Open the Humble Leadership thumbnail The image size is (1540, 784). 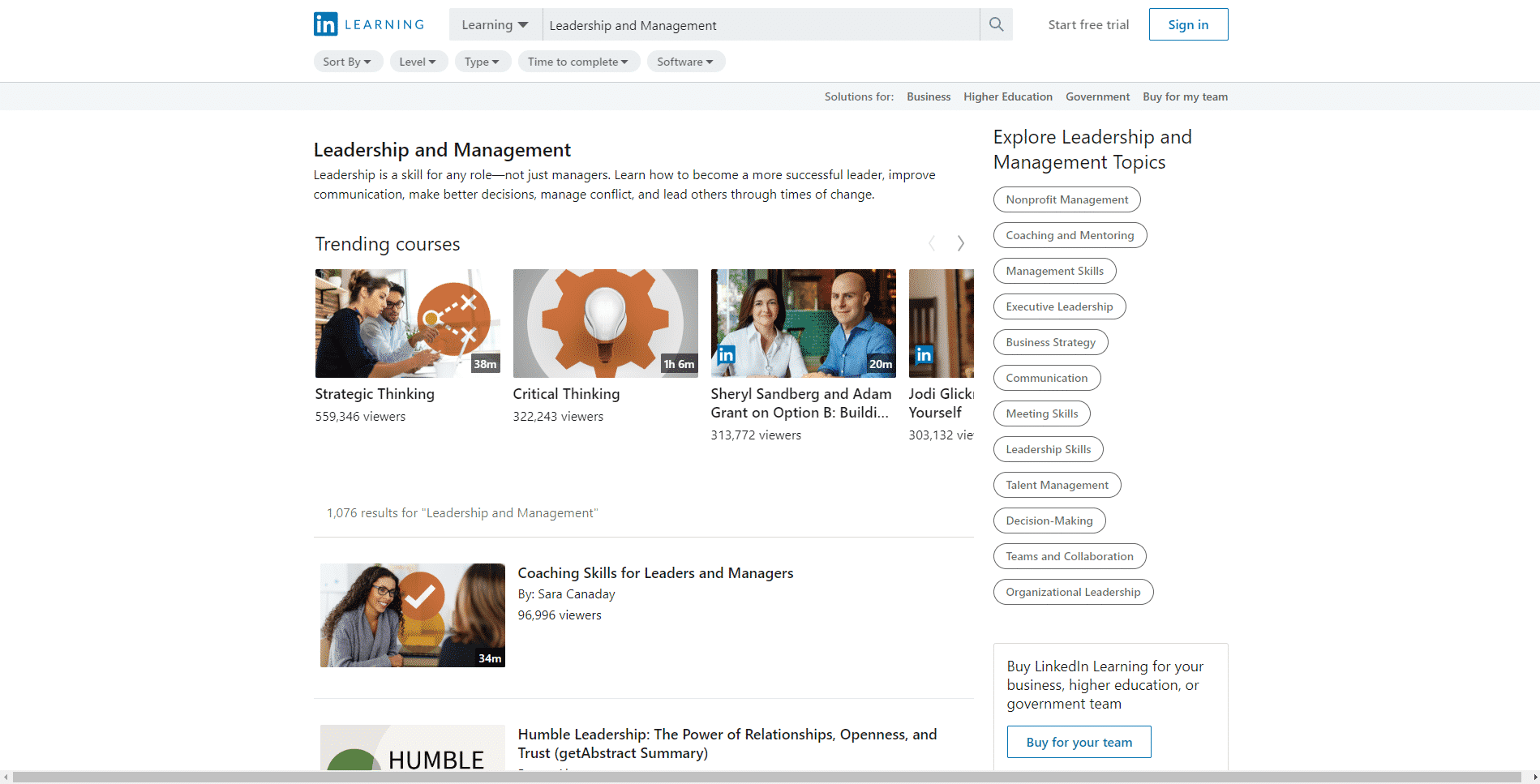tap(413, 748)
